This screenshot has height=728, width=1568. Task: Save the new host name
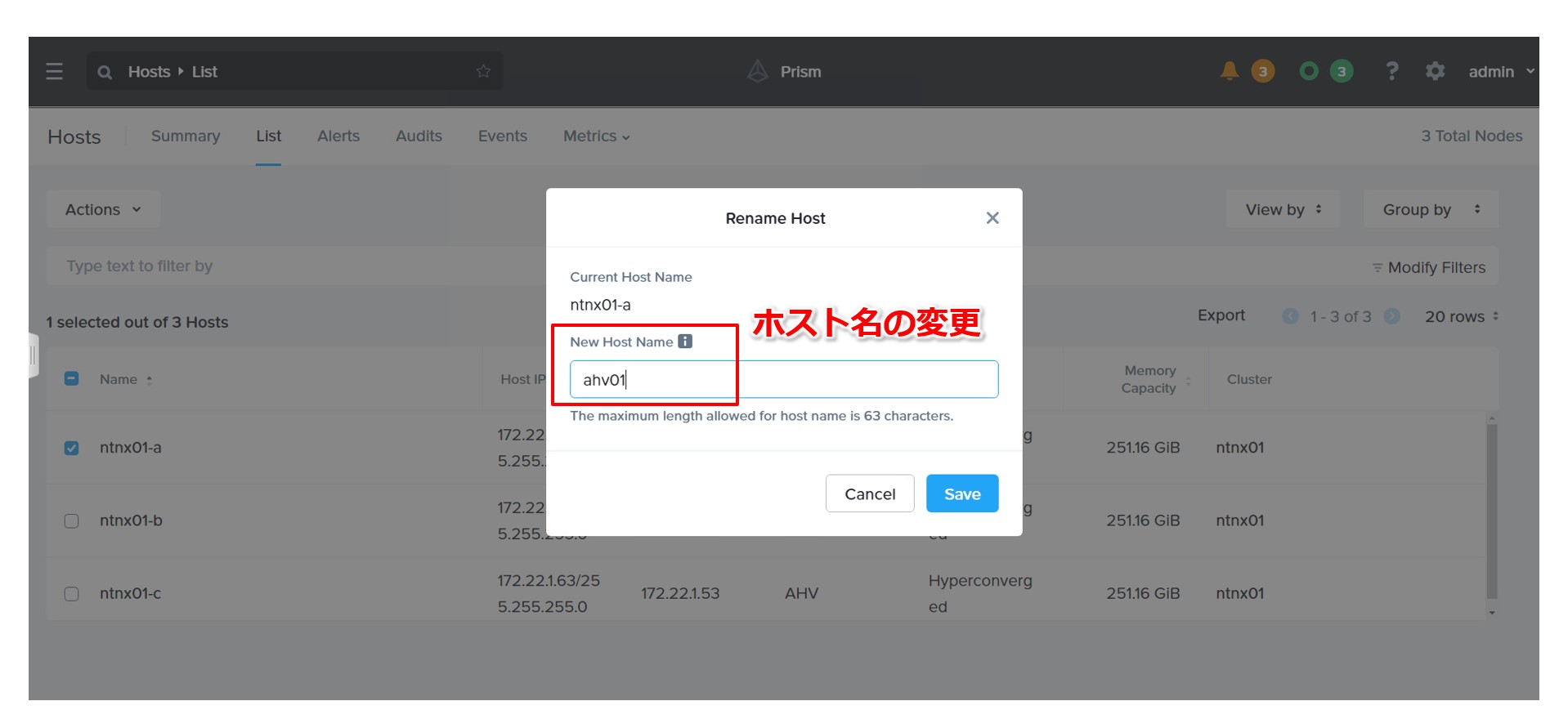(962, 494)
